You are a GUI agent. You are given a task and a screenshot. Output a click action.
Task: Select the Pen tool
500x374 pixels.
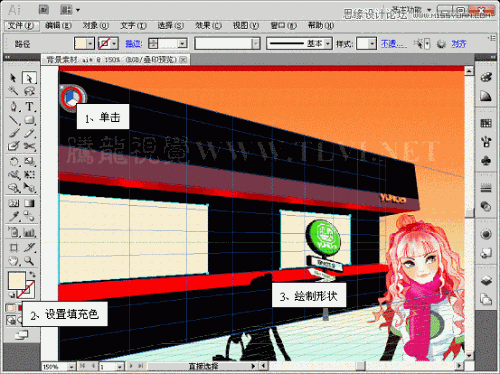[x=13, y=106]
